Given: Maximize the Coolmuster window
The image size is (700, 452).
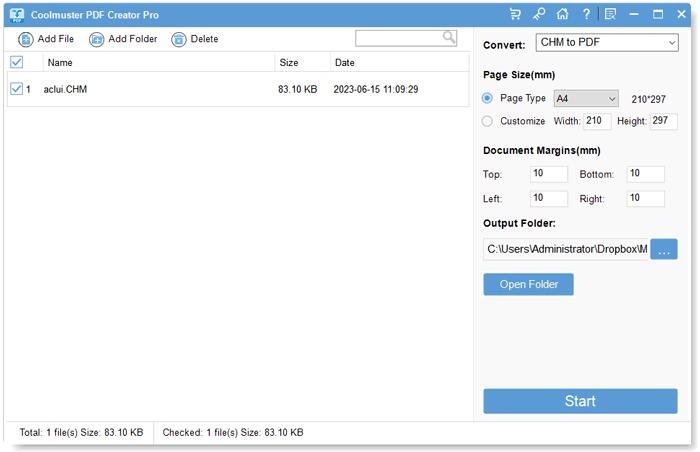Looking at the screenshot, I should [x=658, y=14].
